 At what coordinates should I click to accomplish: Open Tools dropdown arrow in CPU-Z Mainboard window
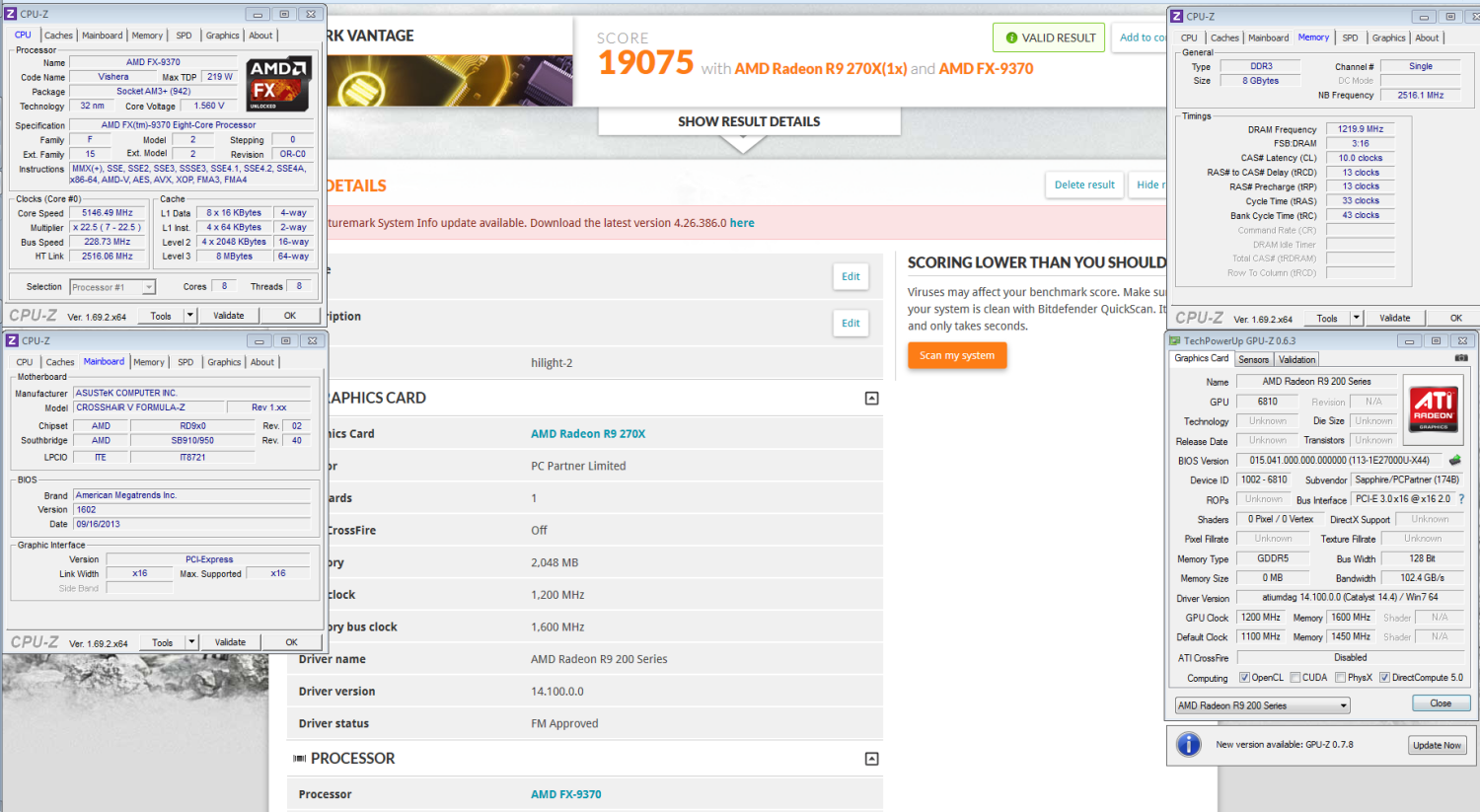click(192, 642)
